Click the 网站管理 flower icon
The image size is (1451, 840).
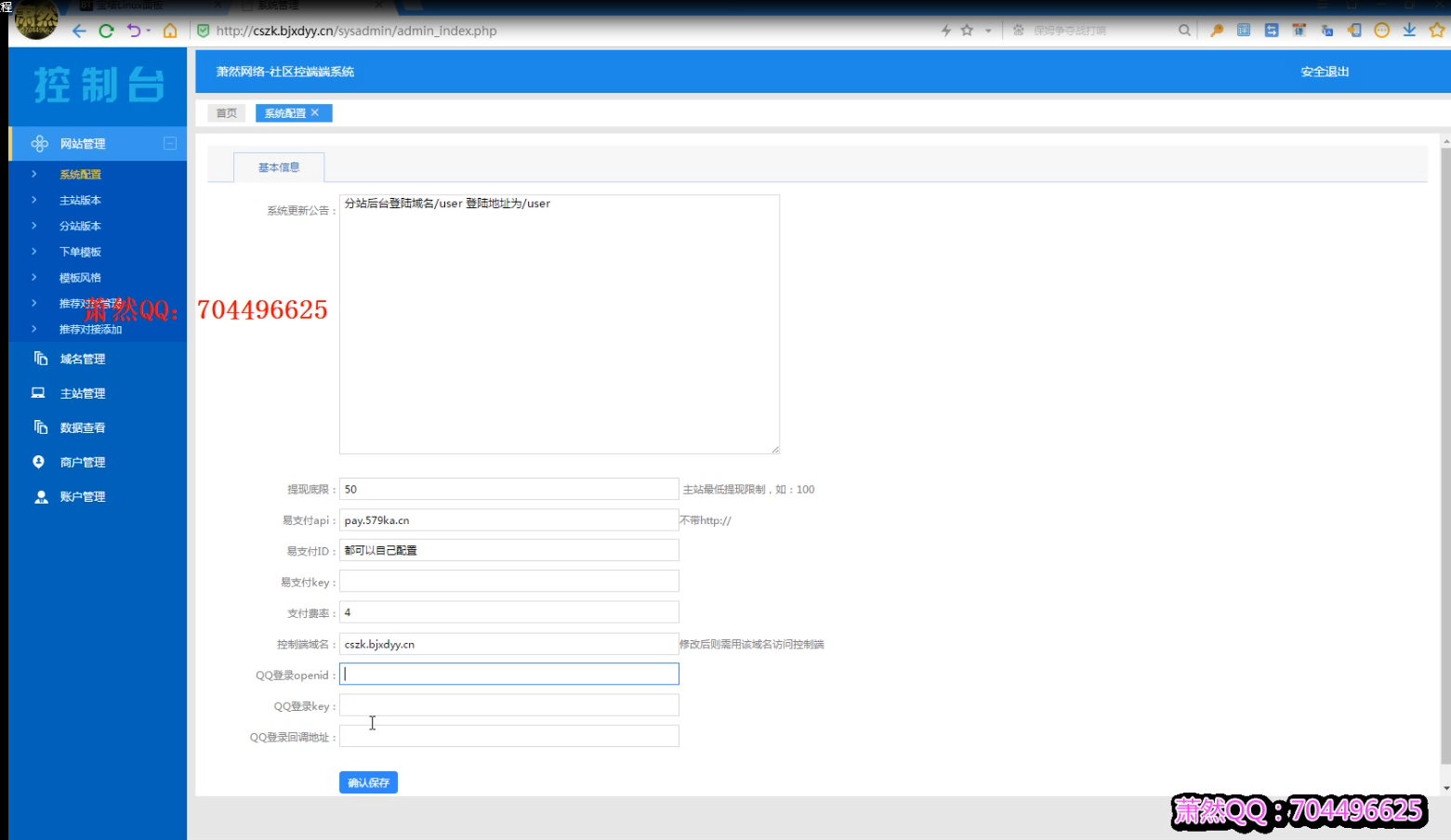pos(39,143)
